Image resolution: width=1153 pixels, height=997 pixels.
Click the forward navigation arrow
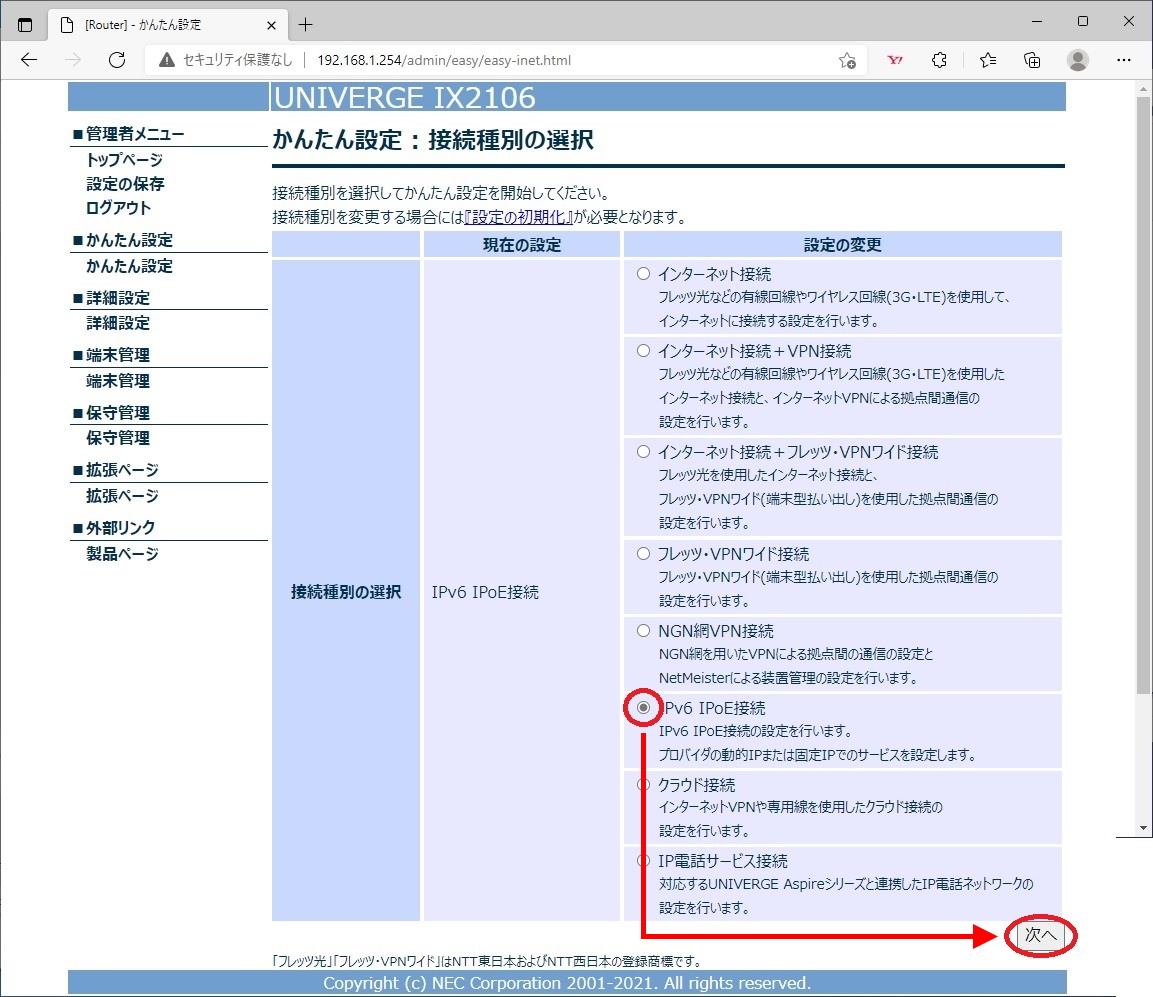coord(73,60)
